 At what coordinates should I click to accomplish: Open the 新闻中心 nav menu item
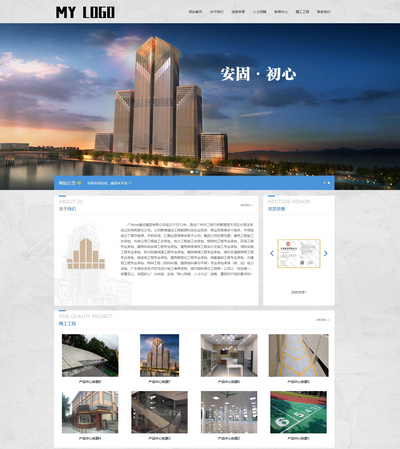point(281,12)
